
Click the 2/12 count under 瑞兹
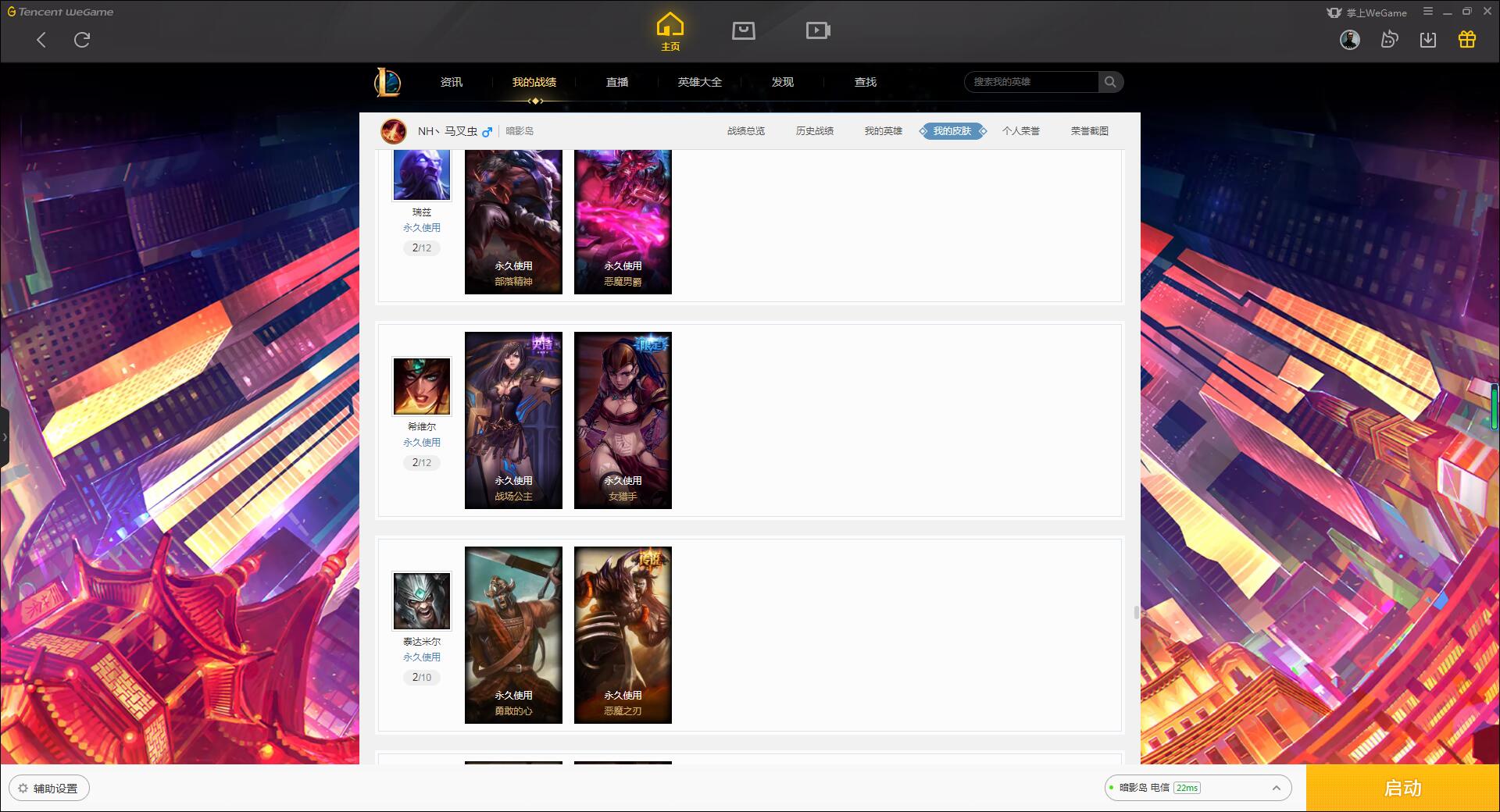(x=422, y=248)
